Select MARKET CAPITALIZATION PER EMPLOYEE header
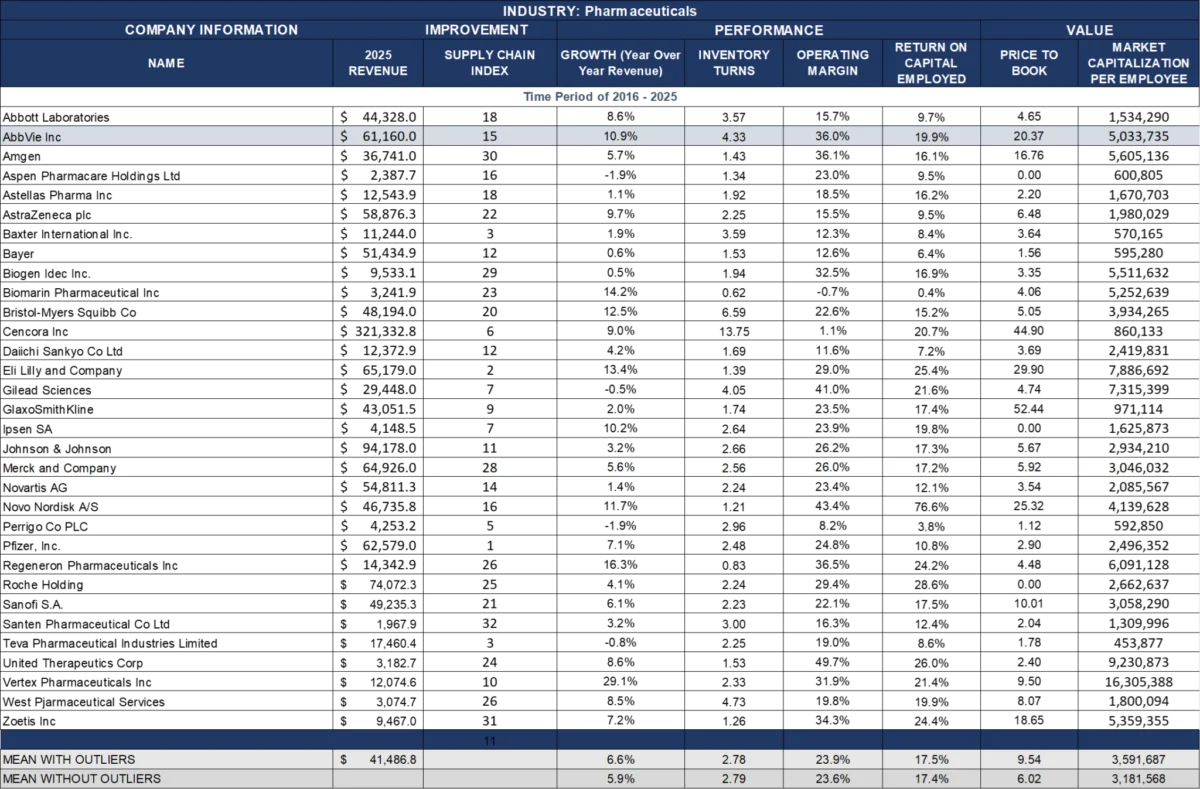 point(1139,63)
